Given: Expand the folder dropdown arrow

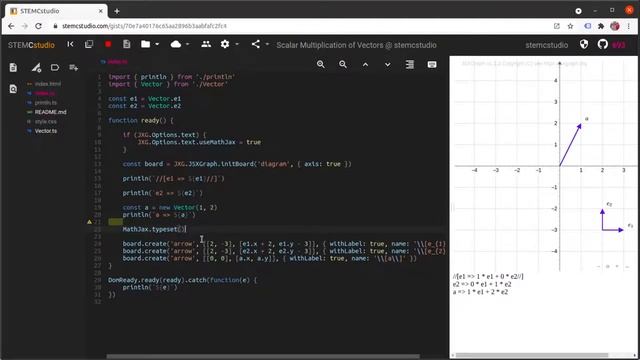Looking at the screenshot, I should point(157,44).
